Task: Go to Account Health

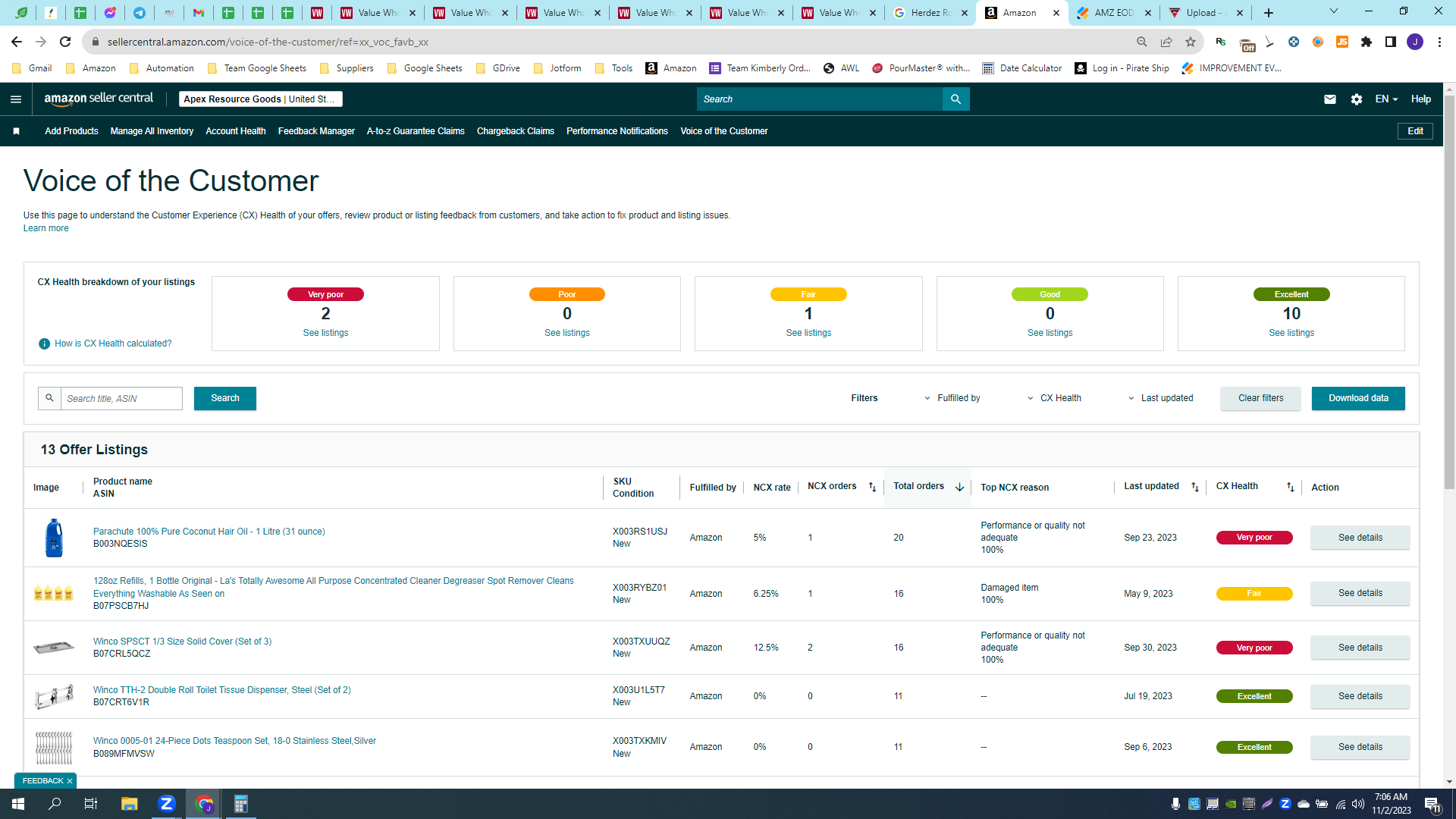Action: (236, 131)
